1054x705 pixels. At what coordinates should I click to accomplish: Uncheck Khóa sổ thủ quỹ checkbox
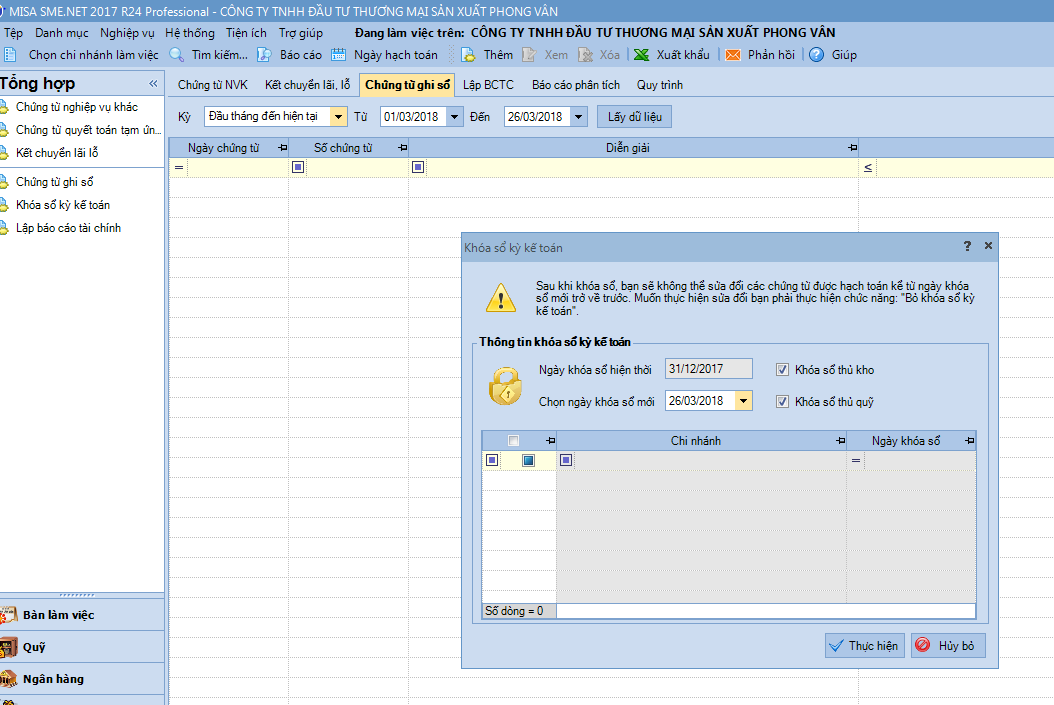click(x=782, y=402)
